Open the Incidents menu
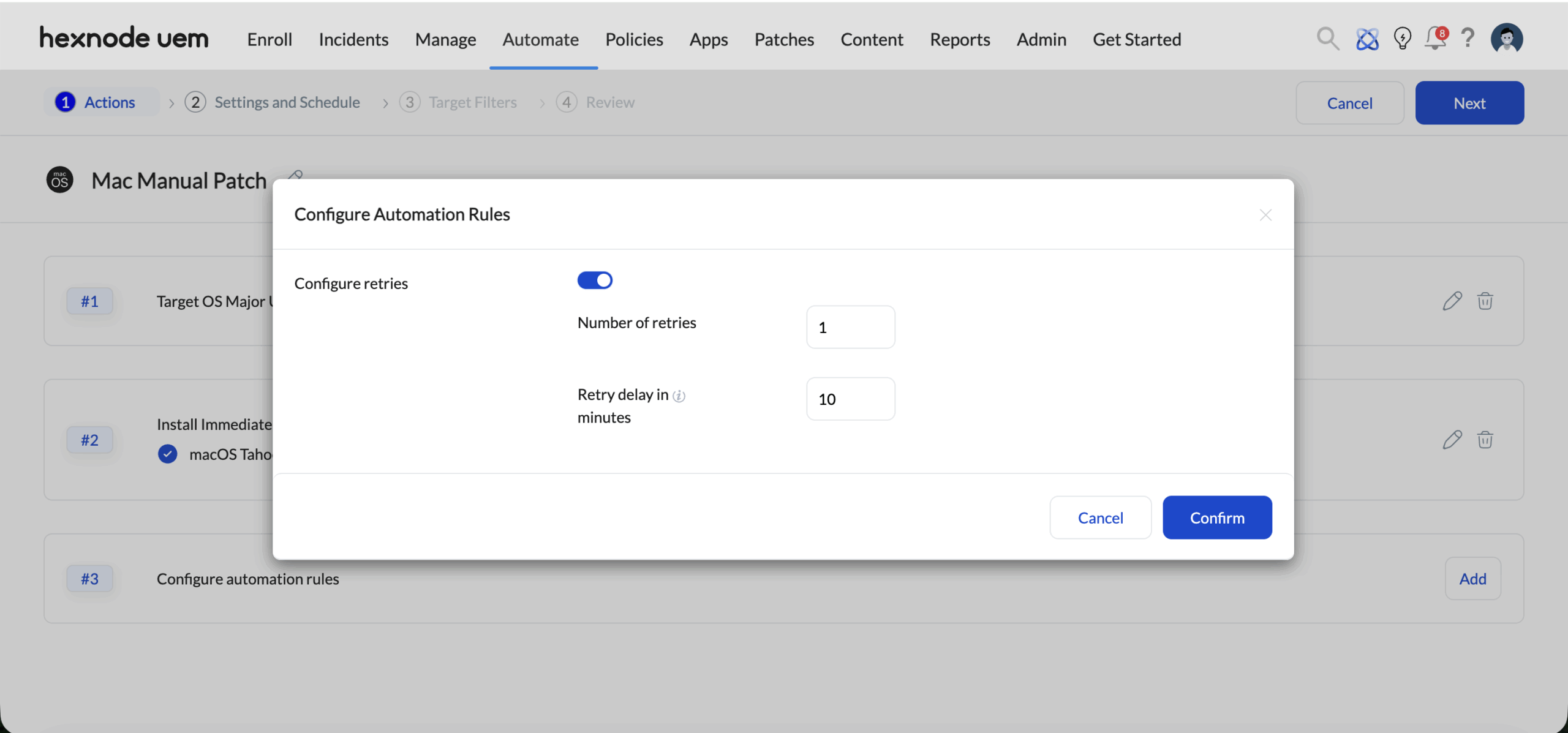The image size is (1568, 733). [x=353, y=39]
